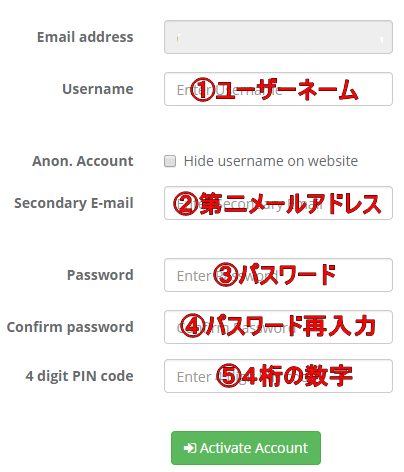404x472 pixels.
Task: Focus the Username input field
Action: (x=278, y=89)
